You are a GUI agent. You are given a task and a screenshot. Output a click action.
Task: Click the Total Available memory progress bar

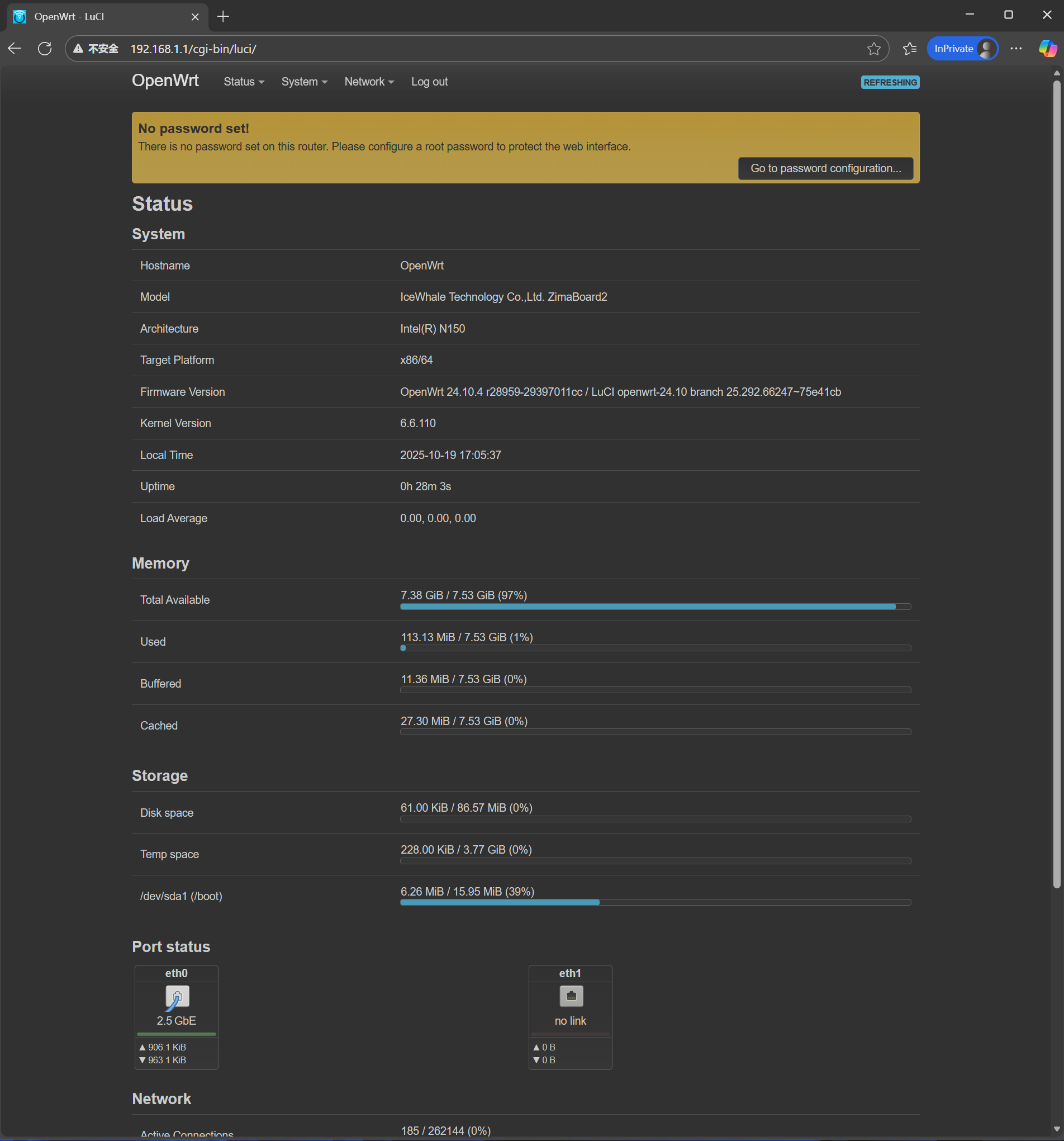coord(654,606)
